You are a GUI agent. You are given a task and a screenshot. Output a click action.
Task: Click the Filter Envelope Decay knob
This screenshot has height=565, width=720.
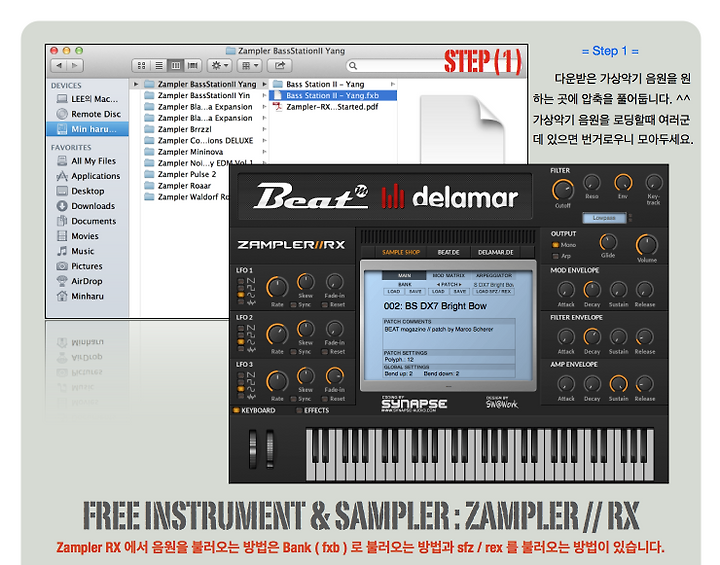[592, 337]
